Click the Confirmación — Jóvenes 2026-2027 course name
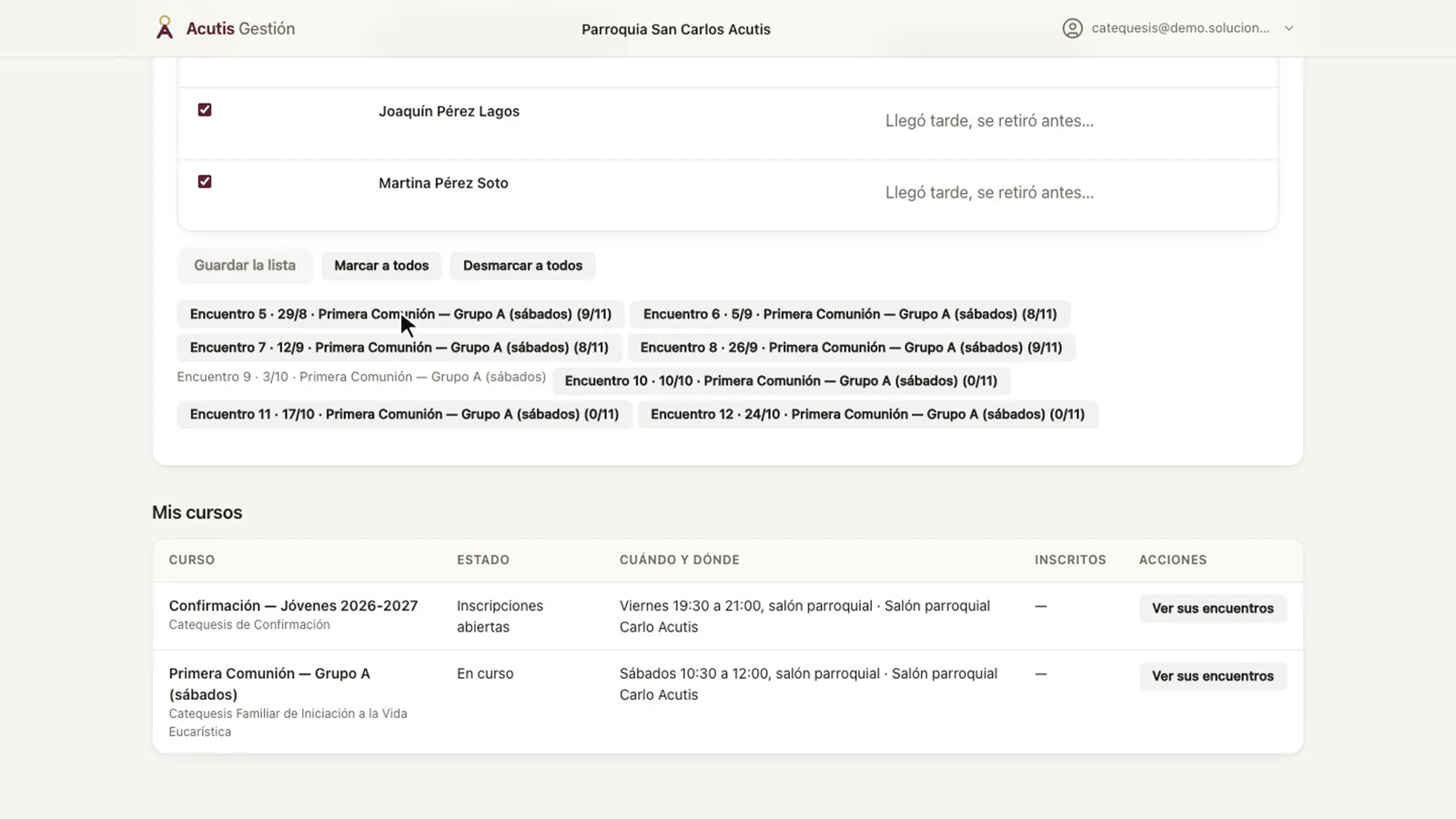Viewport: 1456px width, 819px height. point(293,606)
